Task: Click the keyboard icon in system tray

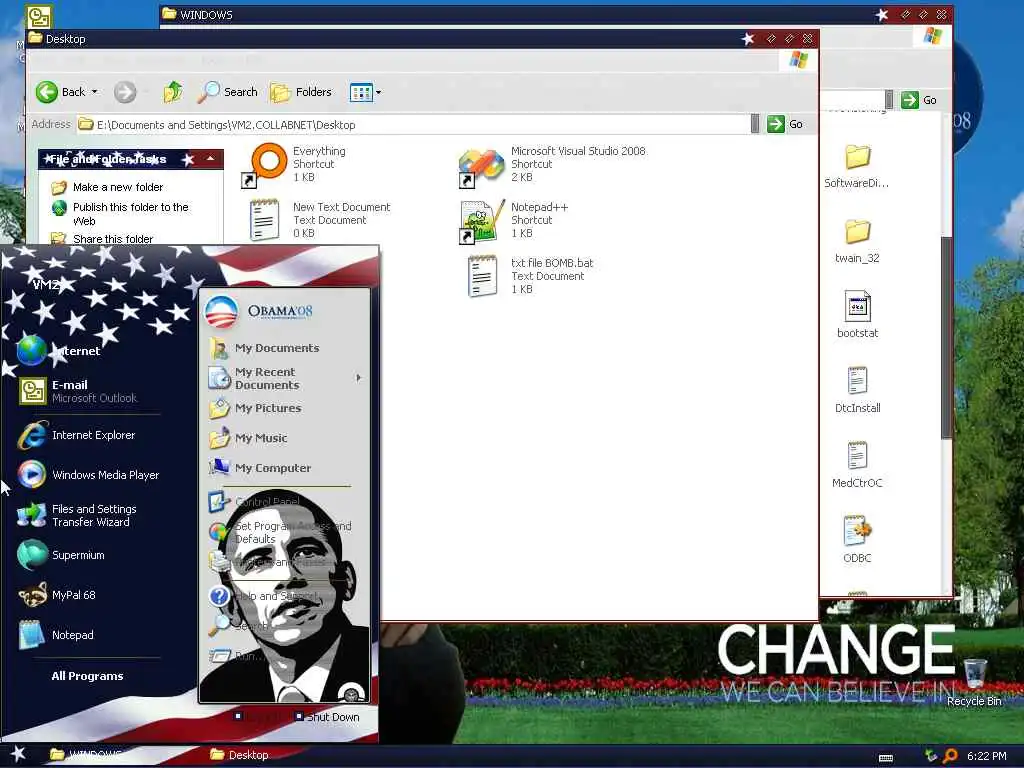Action: (x=886, y=758)
